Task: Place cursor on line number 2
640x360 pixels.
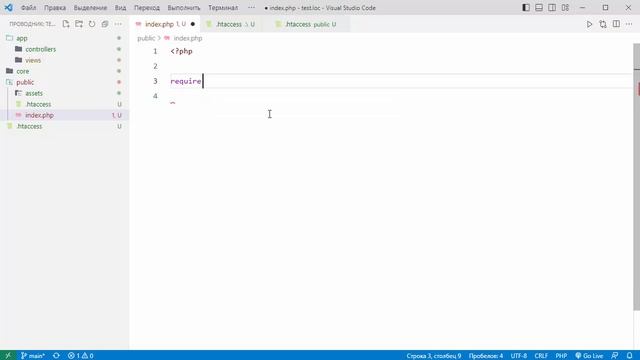Action: point(155,66)
